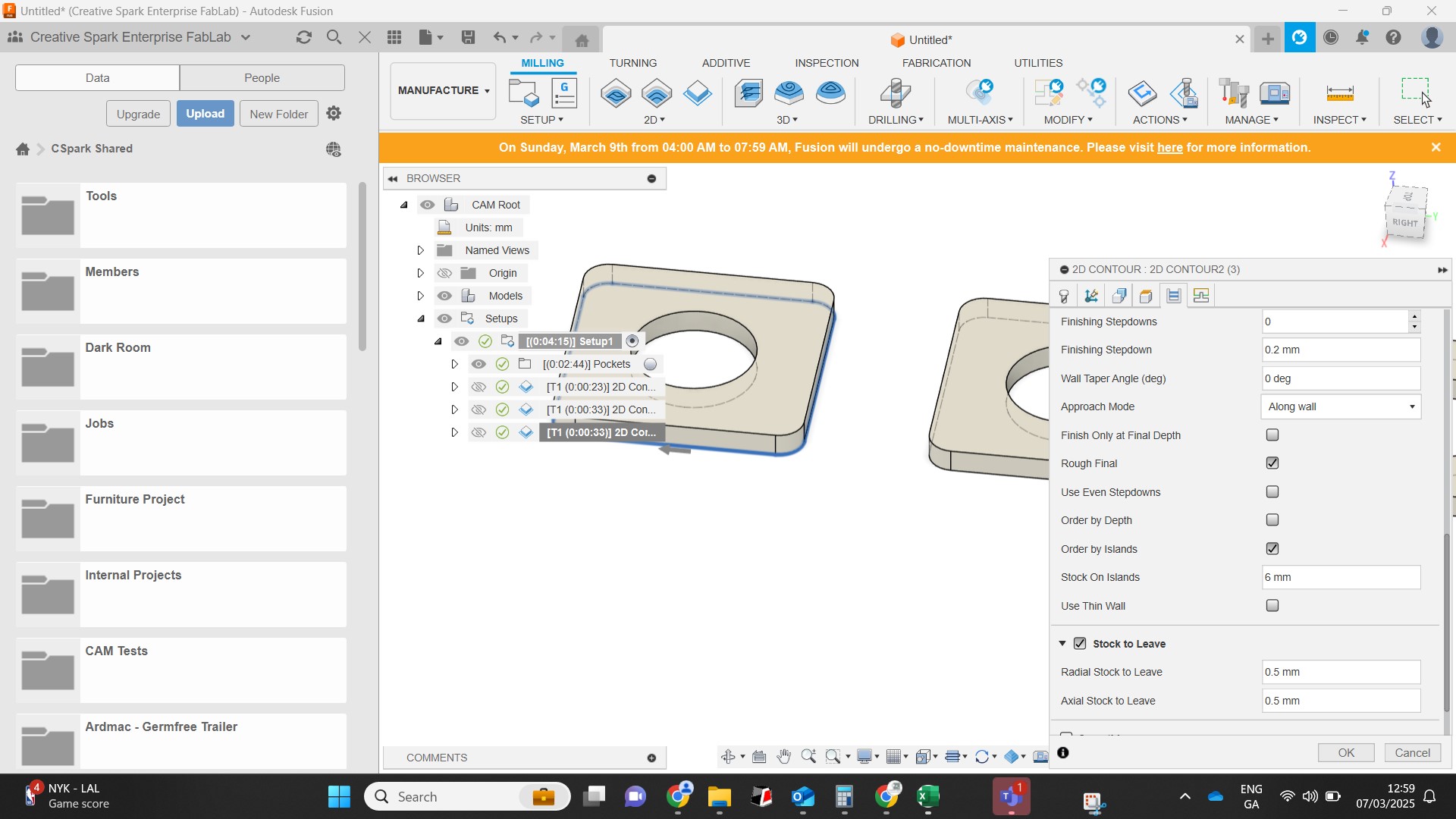1456x819 pixels.
Task: Switch to the UTILITIES tab
Action: click(x=1038, y=63)
